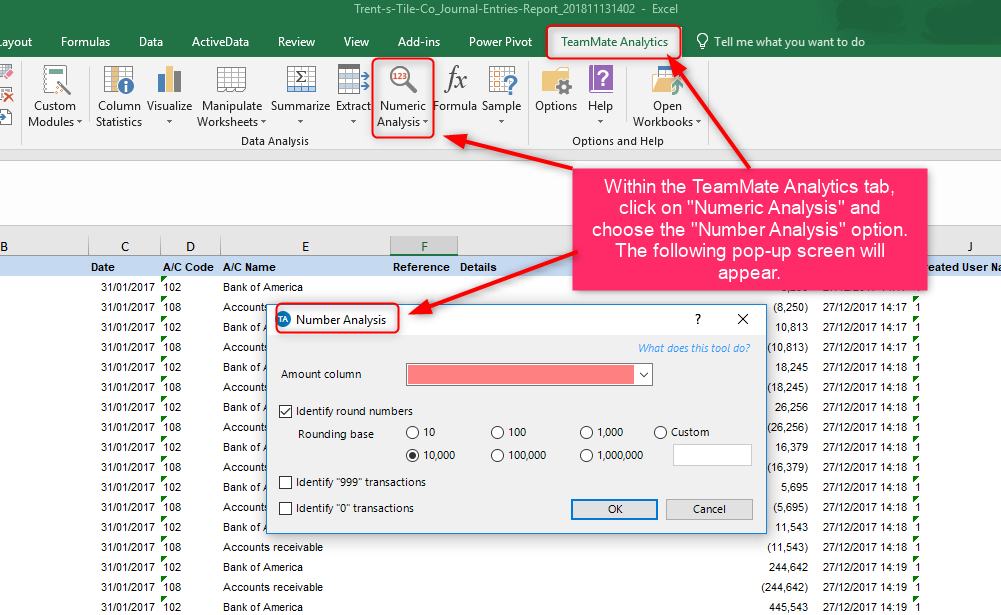Screen dimensions: 1001x615
Task: Click the question mark in the dialog title bar
Action: pos(698,319)
